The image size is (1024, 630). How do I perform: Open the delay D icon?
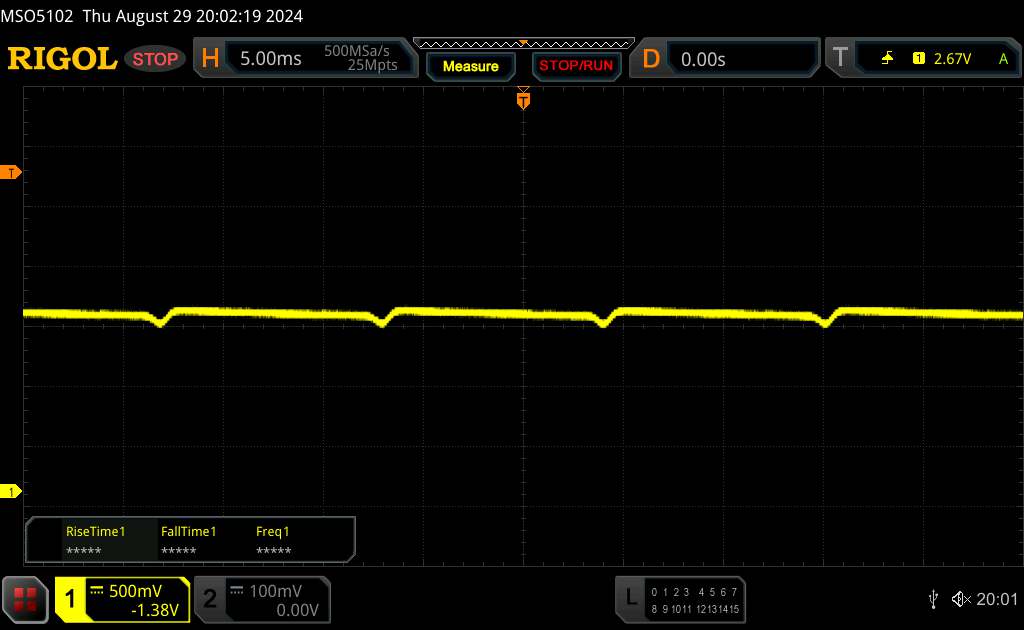(650, 59)
